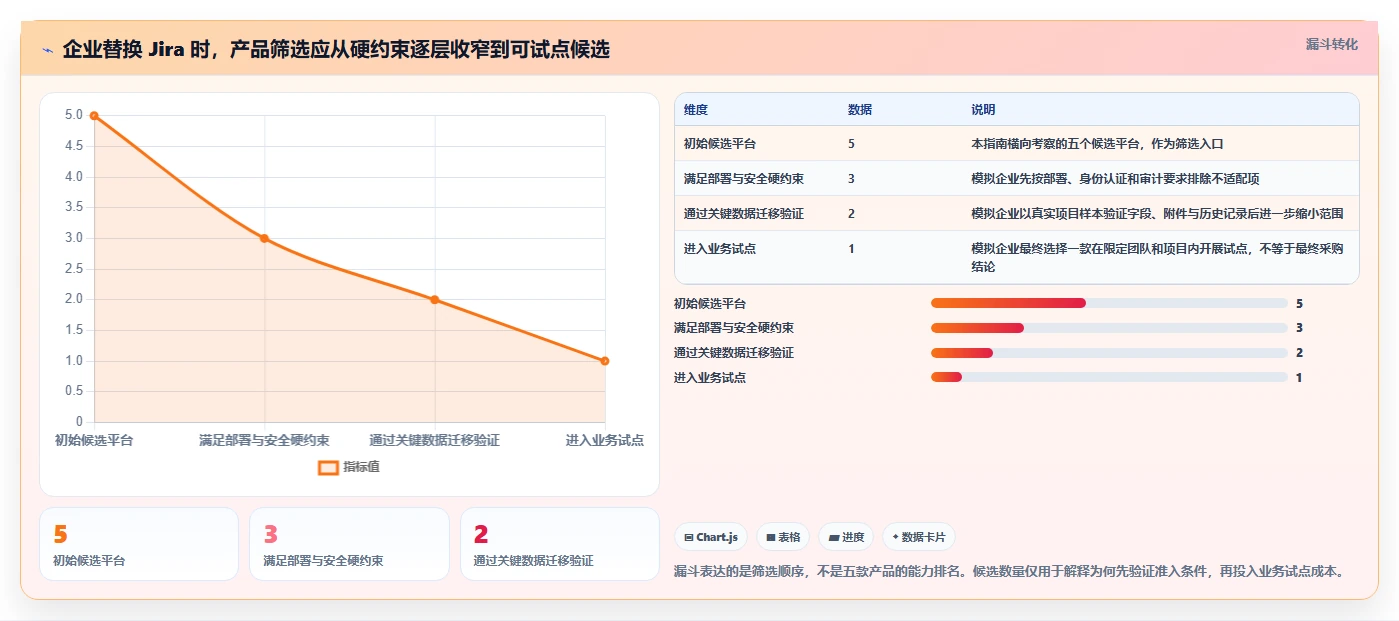Click the 数据卡片 chip label
Image resolution: width=1399 pixels, height=621 pixels.
(924, 538)
